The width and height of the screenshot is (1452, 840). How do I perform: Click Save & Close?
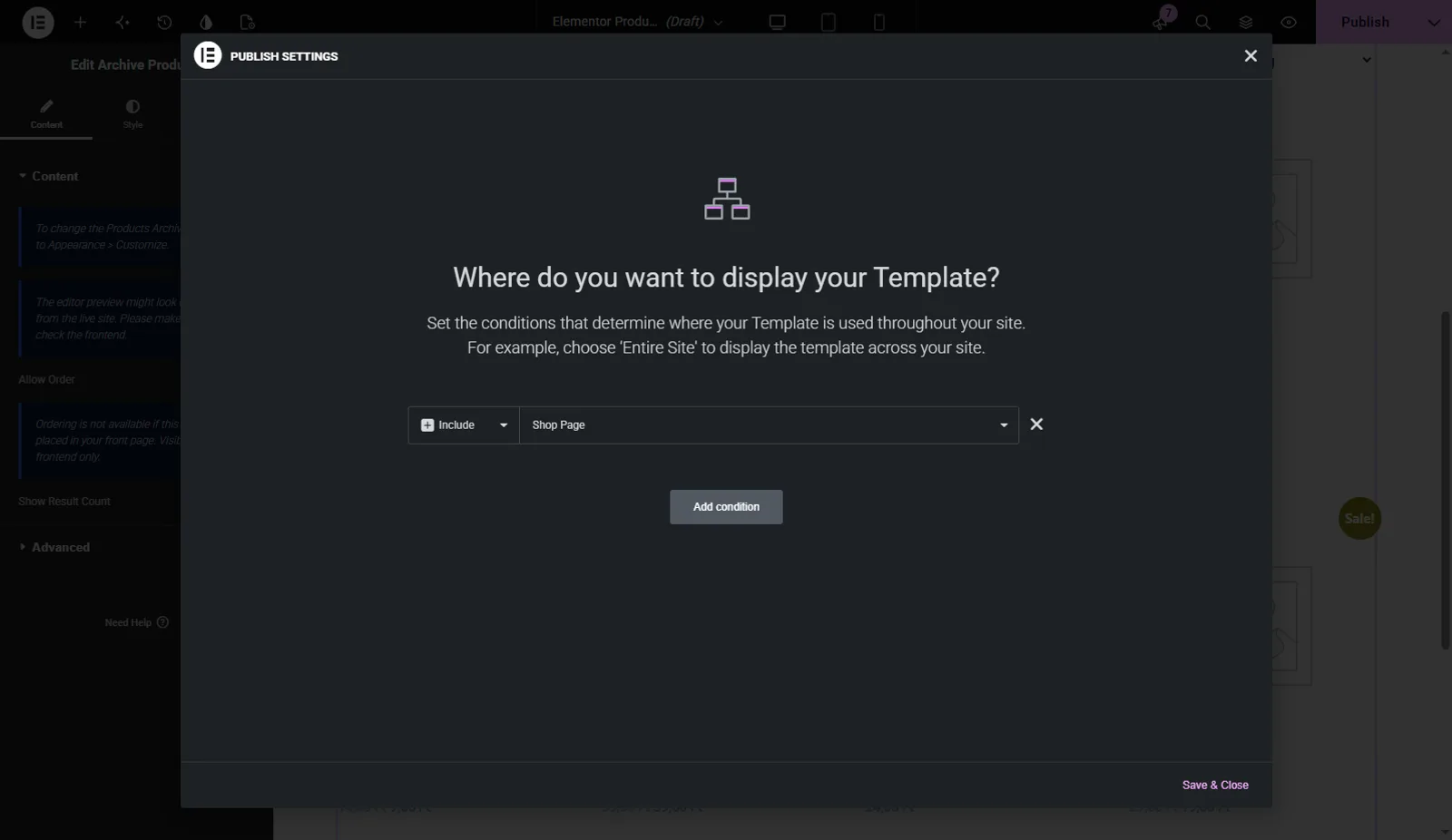(x=1215, y=785)
